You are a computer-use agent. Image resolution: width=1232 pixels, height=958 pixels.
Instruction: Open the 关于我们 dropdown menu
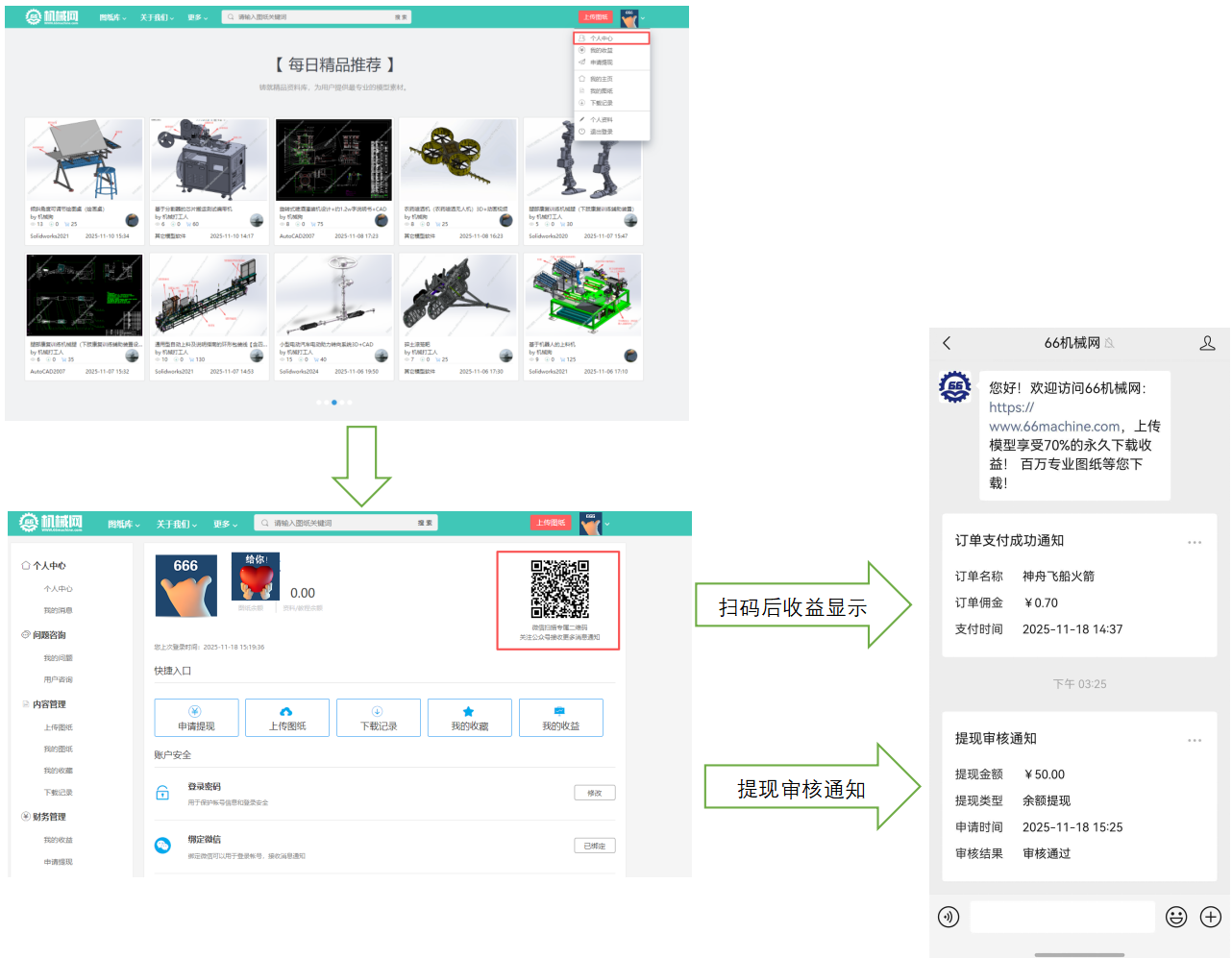click(x=158, y=16)
